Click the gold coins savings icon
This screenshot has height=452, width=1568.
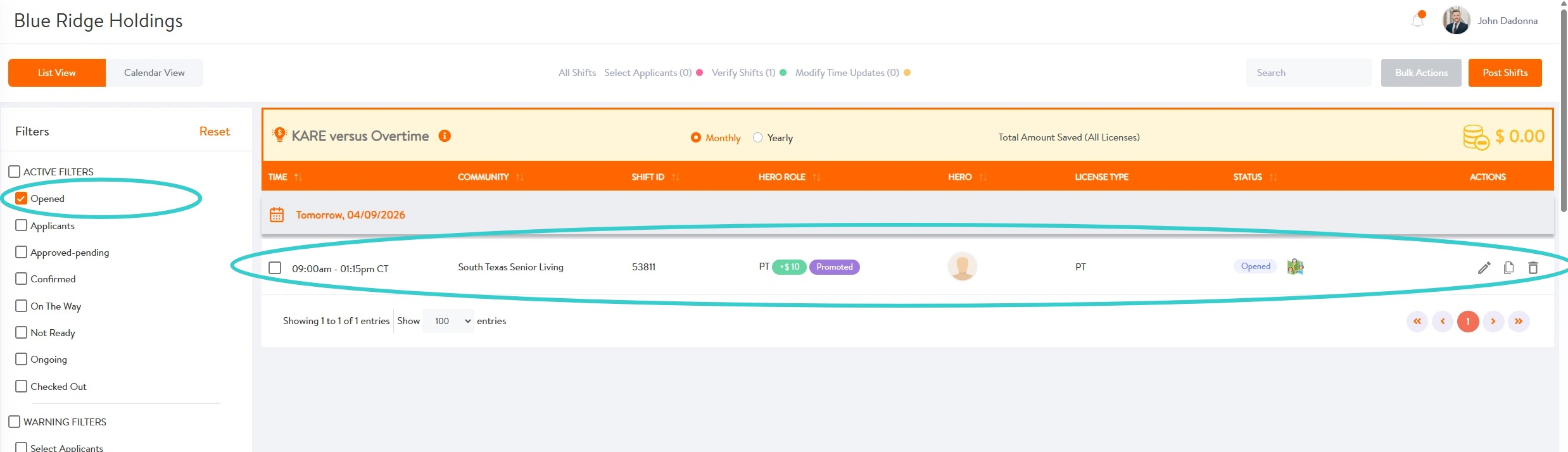pyautogui.click(x=1476, y=137)
